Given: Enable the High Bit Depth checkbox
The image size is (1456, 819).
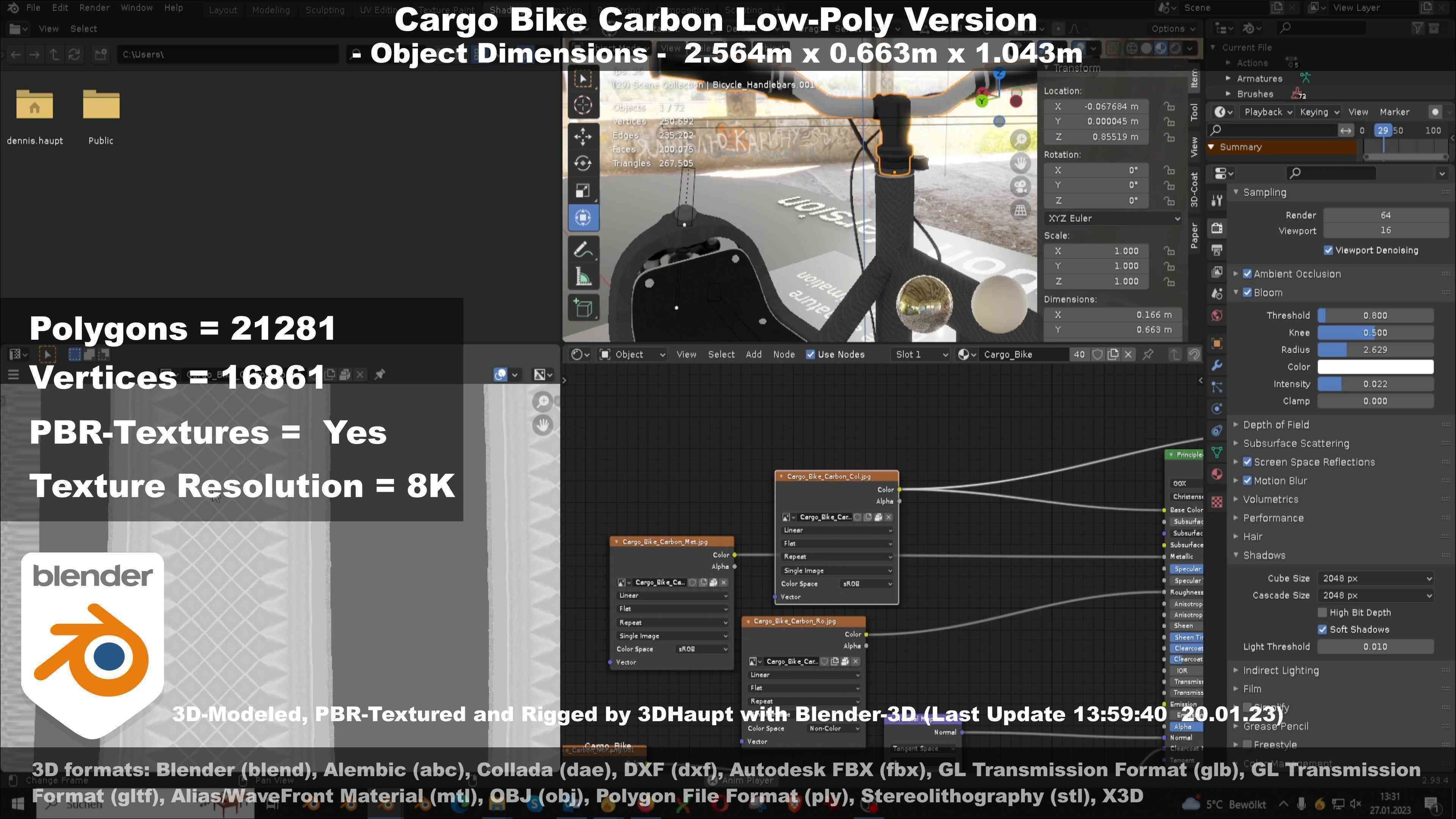Looking at the screenshot, I should [x=1322, y=612].
